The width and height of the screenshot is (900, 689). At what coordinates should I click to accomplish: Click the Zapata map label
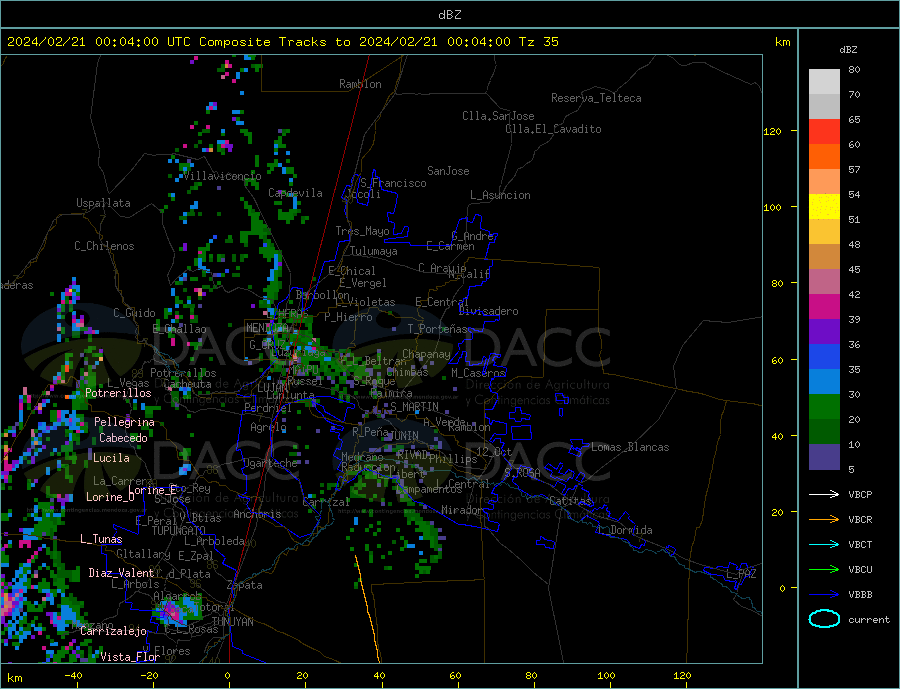(245, 586)
